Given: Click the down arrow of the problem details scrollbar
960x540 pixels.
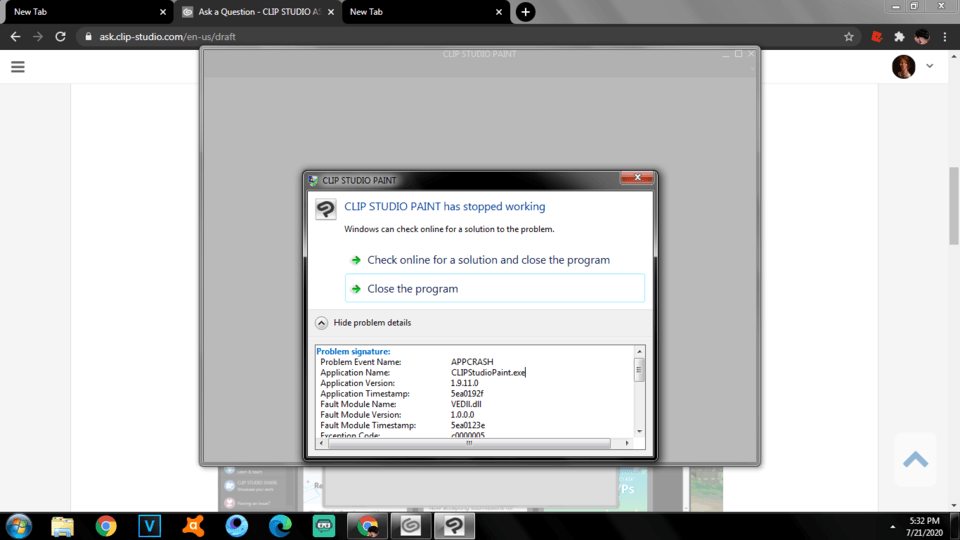Looking at the screenshot, I should [639, 432].
